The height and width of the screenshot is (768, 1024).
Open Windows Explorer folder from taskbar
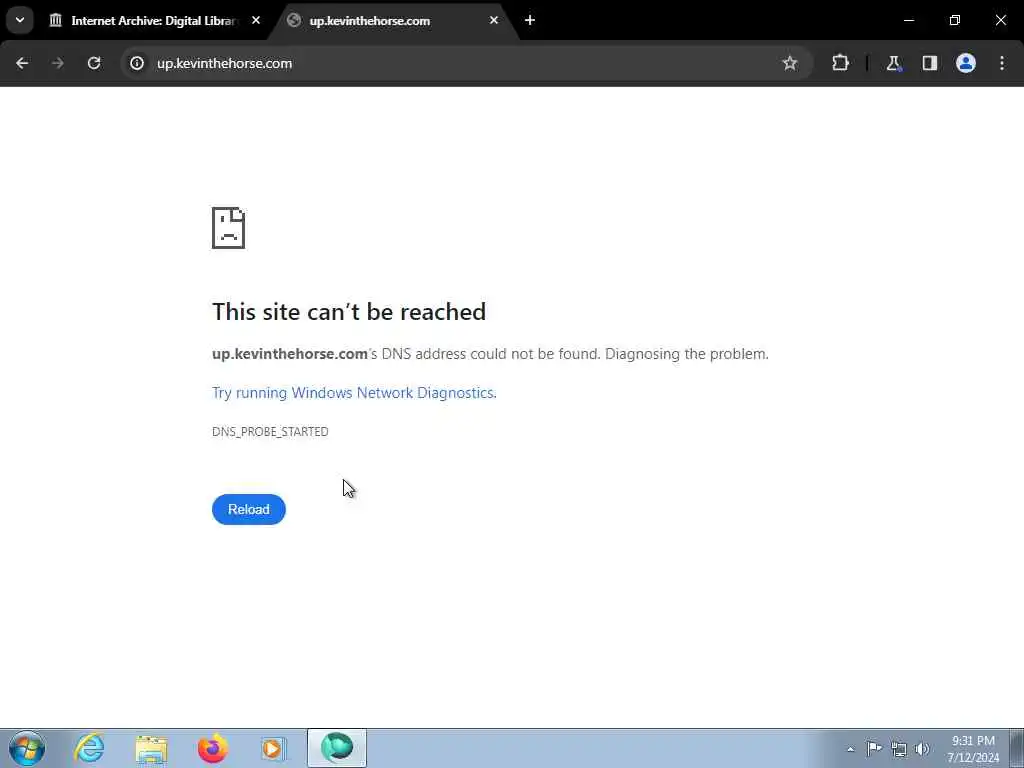click(152, 748)
